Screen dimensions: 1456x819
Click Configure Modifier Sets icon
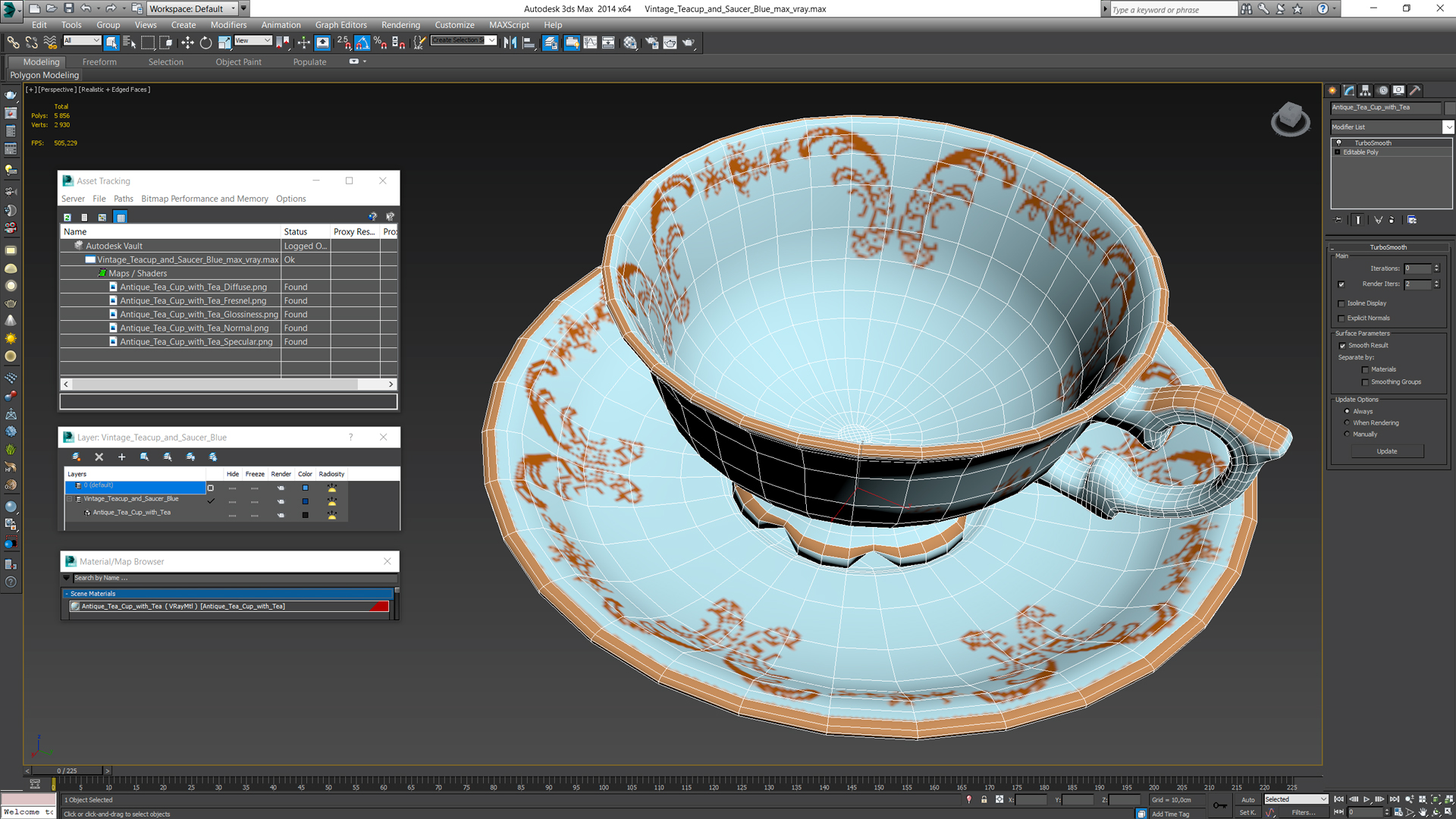[x=1412, y=220]
